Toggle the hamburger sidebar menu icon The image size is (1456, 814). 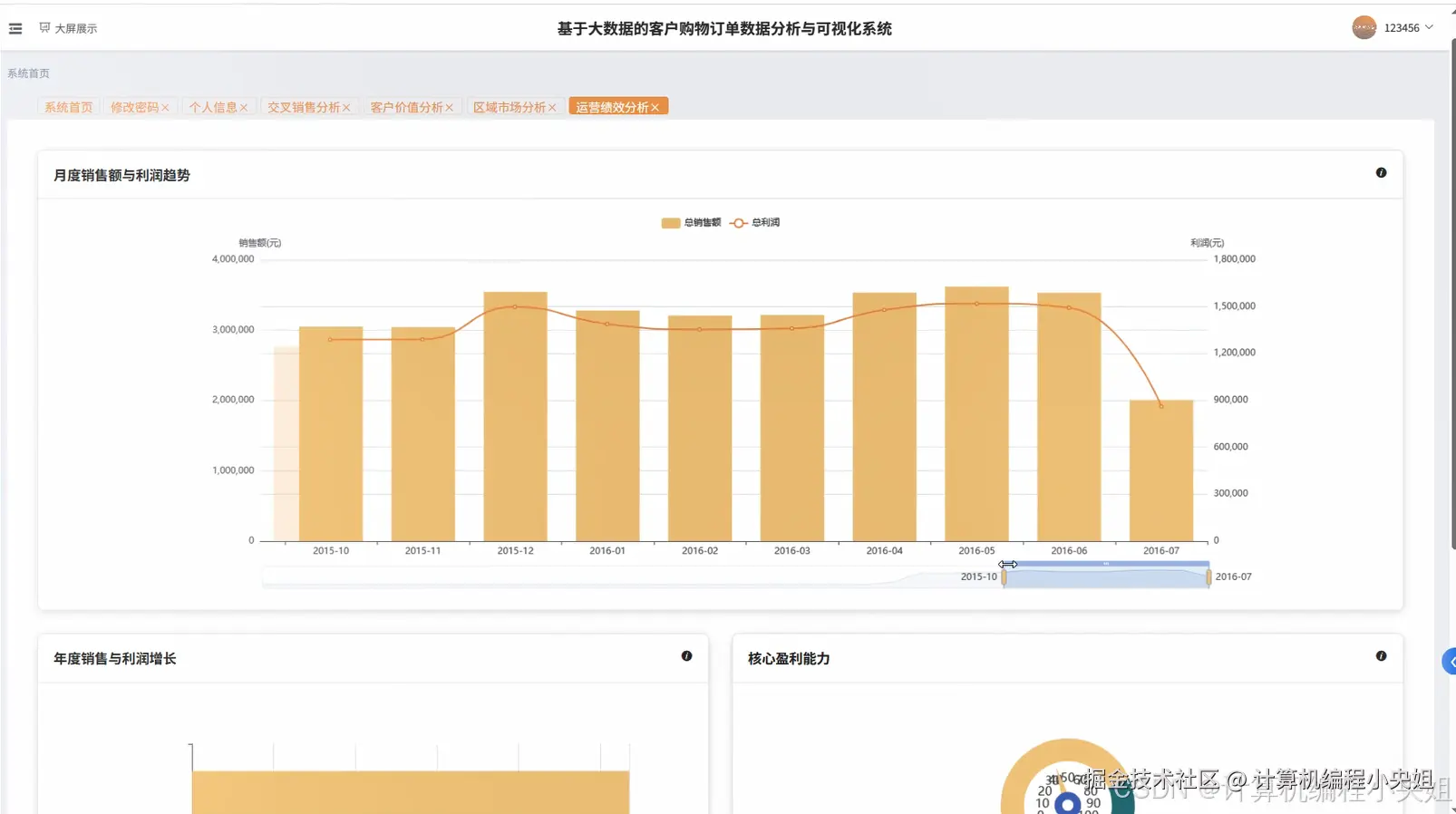click(15, 29)
